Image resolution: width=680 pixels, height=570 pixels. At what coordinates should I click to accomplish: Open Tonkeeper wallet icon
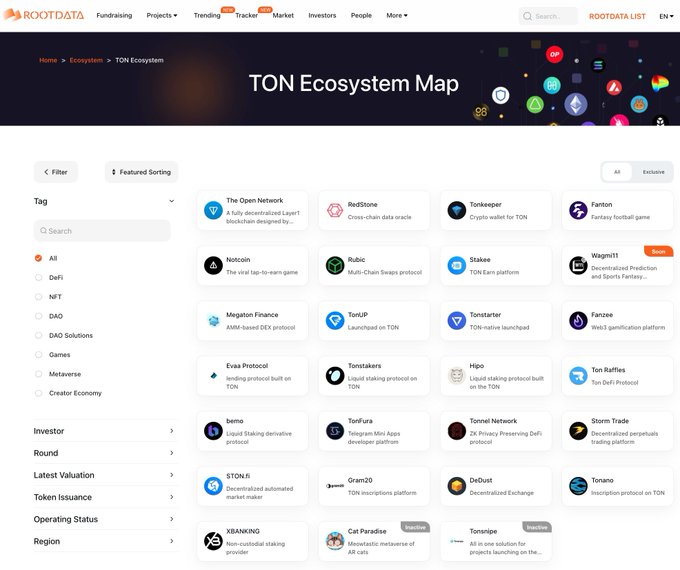pos(457,210)
